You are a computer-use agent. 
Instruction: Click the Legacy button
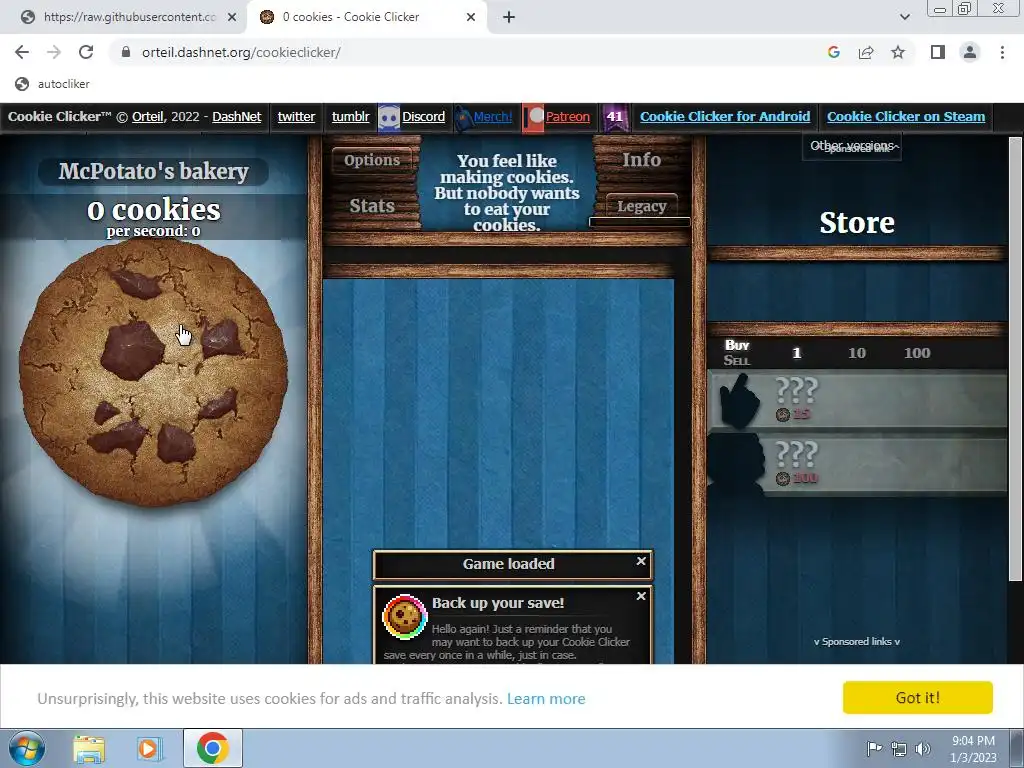[641, 206]
